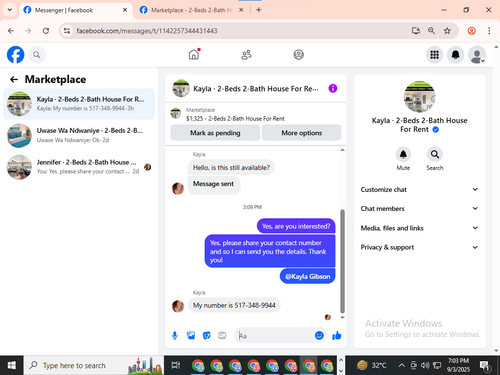Choose a sticker icon
The image size is (500, 375).
point(207,336)
